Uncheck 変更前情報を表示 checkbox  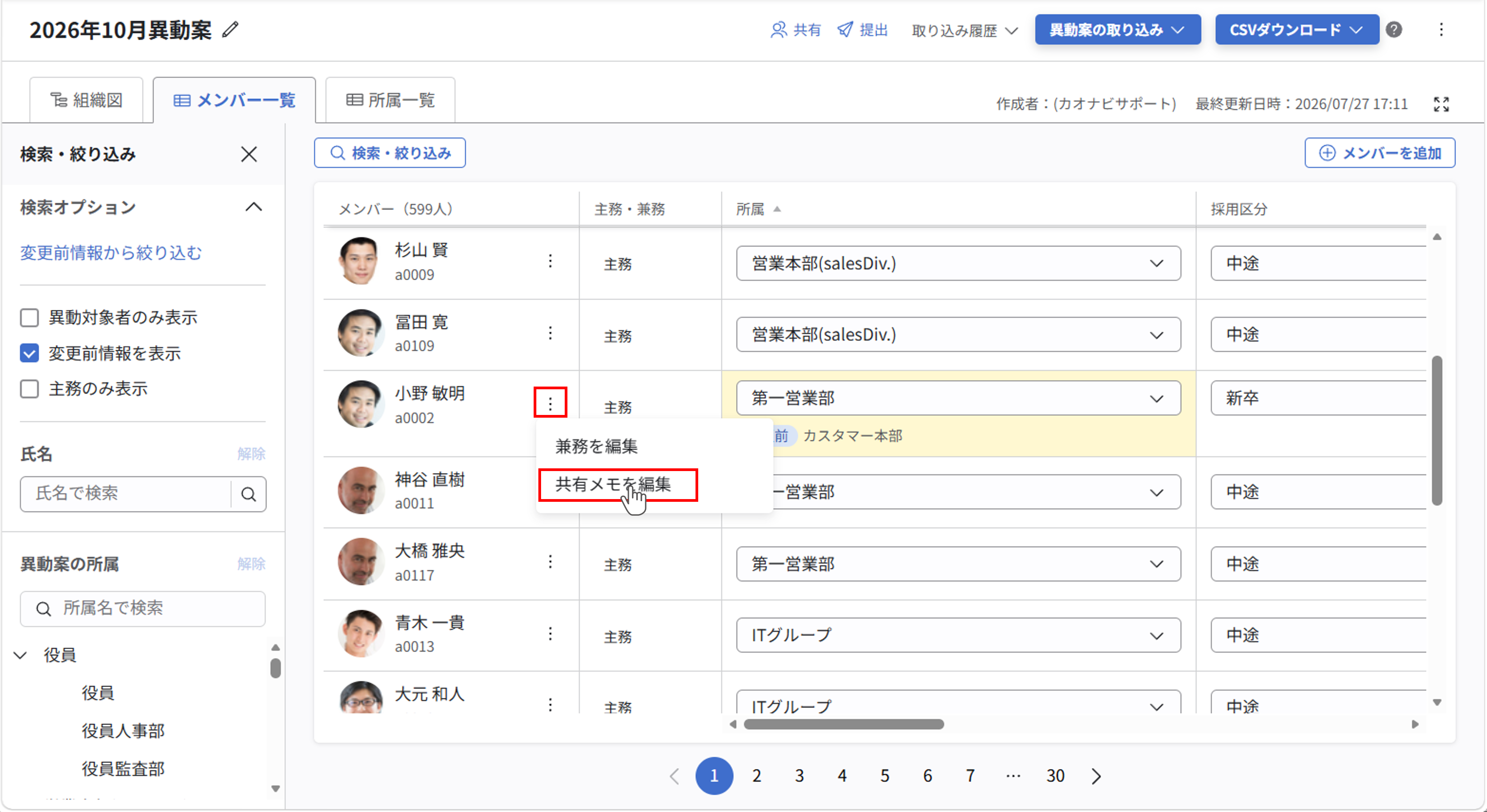[29, 353]
